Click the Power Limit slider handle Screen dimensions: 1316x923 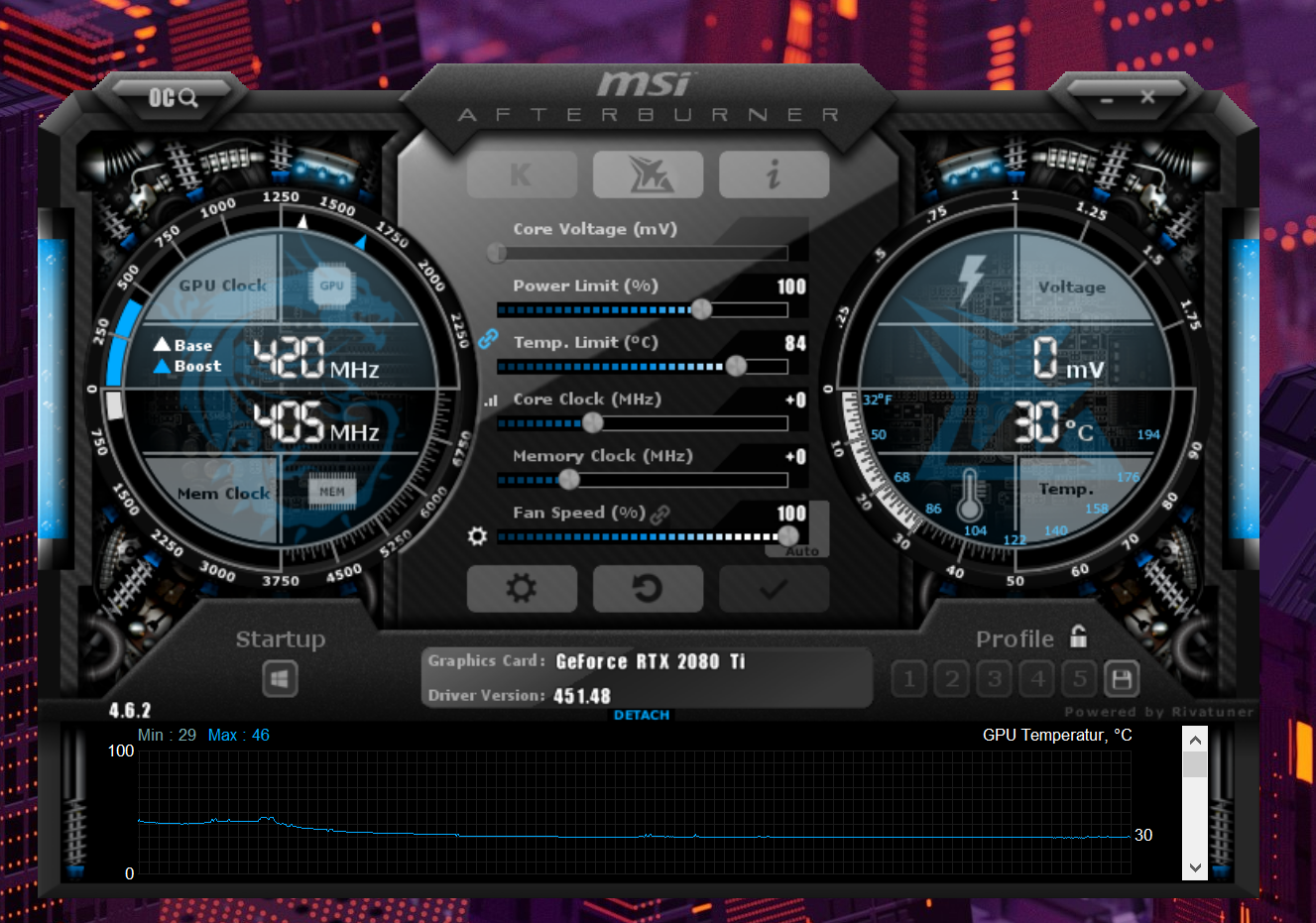point(701,309)
